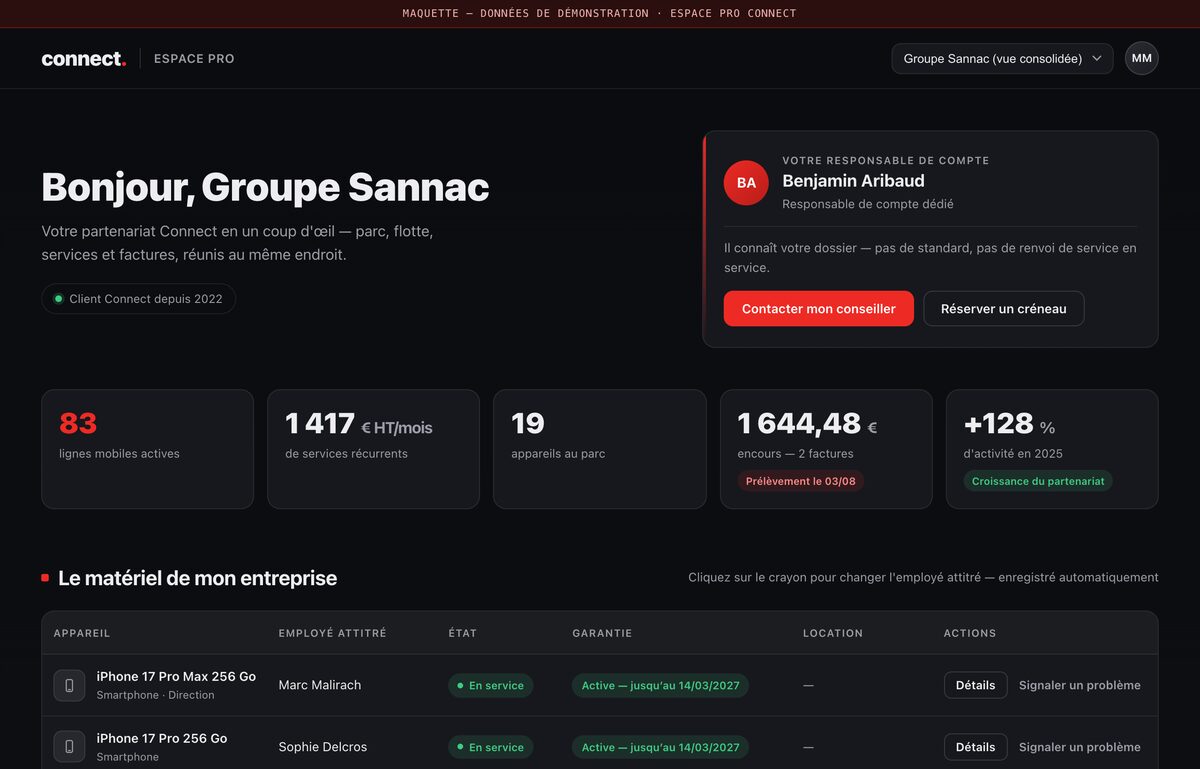Open the 83 lignes mobiles actives card
1200x769 pixels.
coord(147,449)
